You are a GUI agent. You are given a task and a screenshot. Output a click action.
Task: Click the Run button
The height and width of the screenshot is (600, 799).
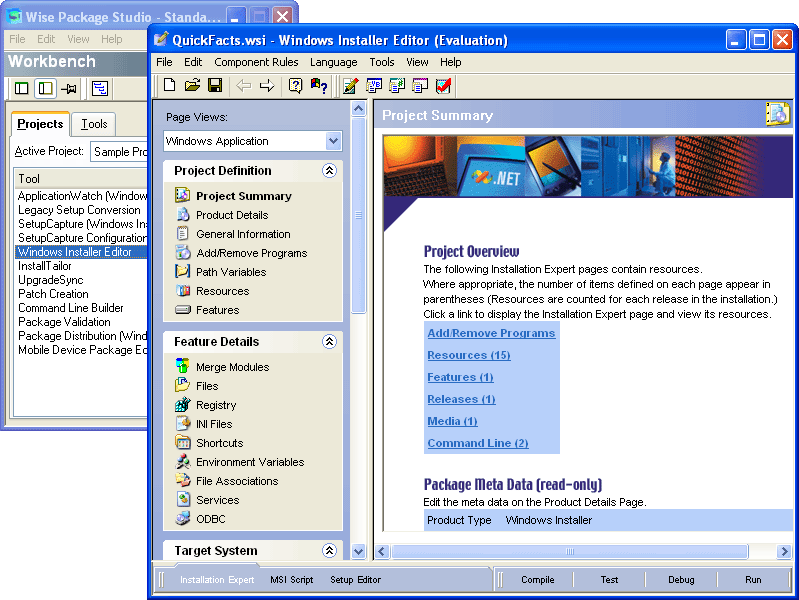coord(753,580)
